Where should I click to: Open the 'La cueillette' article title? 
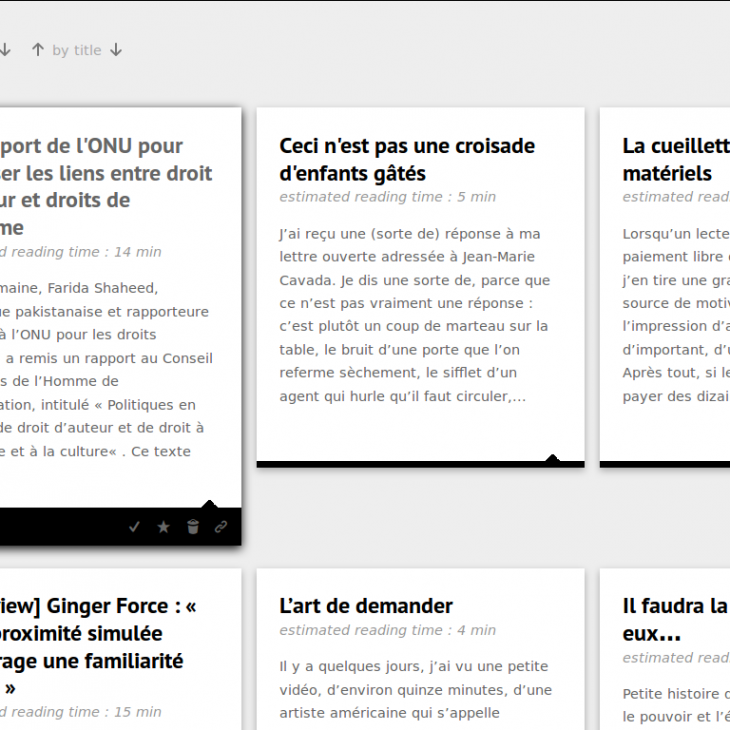(x=675, y=160)
